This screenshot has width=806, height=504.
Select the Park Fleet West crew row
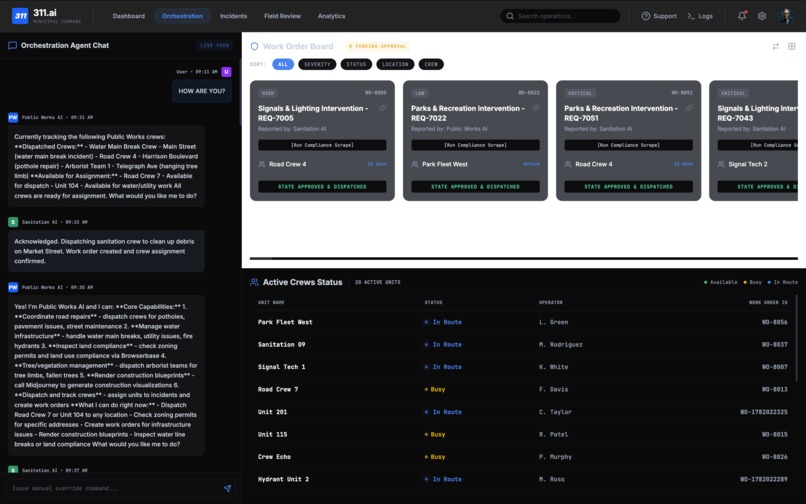click(523, 322)
